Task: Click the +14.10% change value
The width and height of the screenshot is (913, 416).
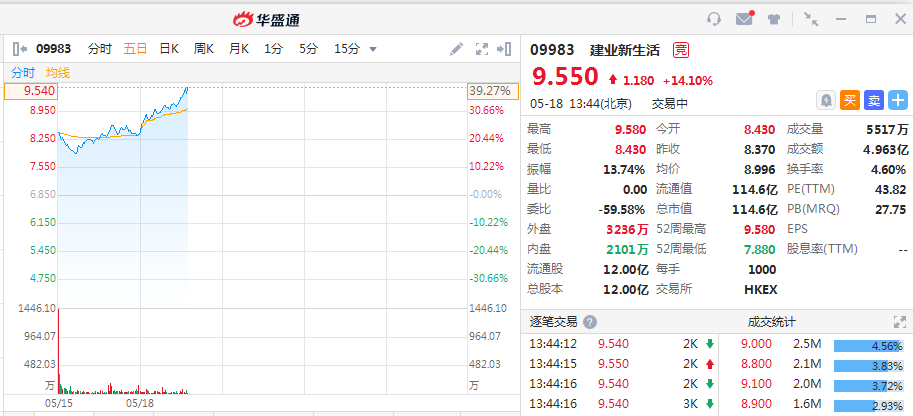Action: tap(688, 80)
